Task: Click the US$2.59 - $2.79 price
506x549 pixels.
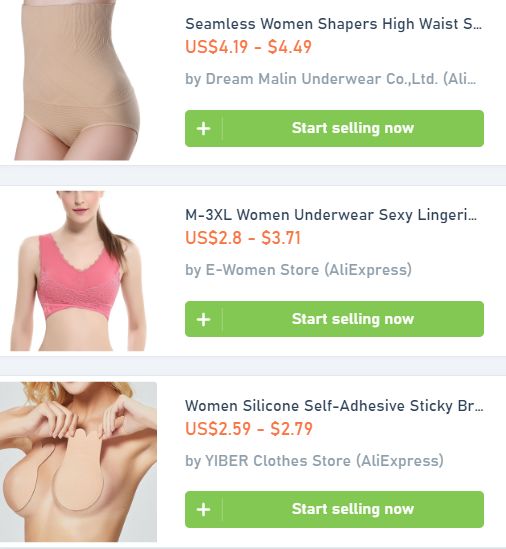Action: [x=249, y=429]
